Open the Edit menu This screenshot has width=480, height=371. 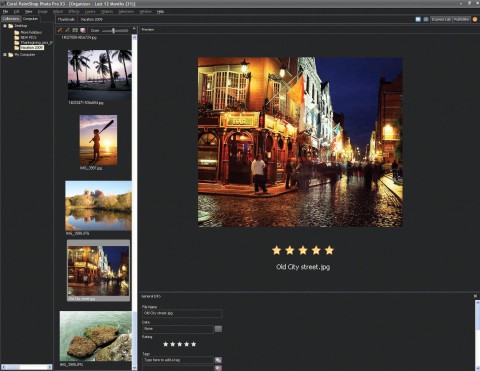pyautogui.click(x=16, y=12)
